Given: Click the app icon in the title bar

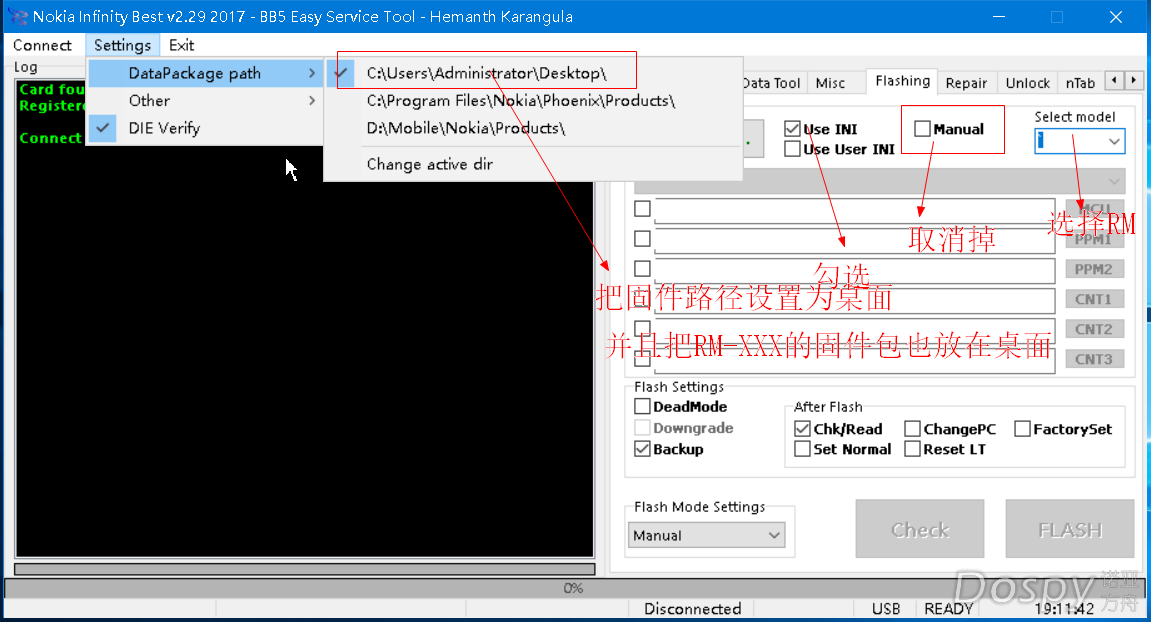Looking at the screenshot, I should pyautogui.click(x=18, y=16).
